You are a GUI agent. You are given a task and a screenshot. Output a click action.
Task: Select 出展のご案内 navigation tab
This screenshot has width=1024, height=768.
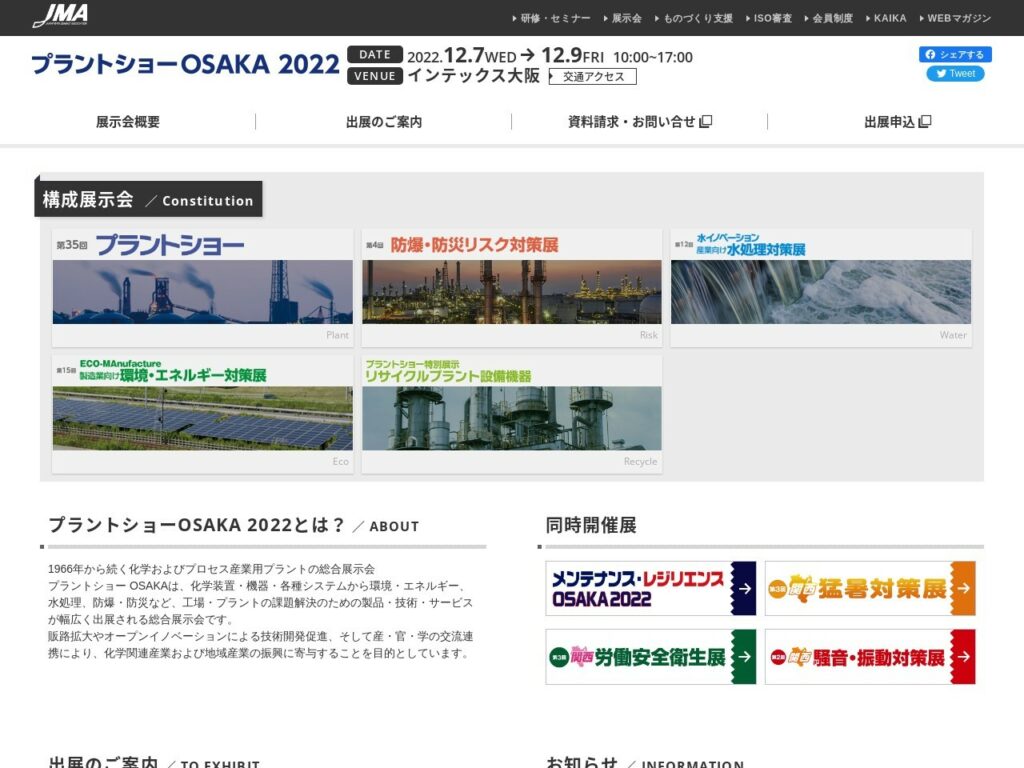tap(384, 121)
